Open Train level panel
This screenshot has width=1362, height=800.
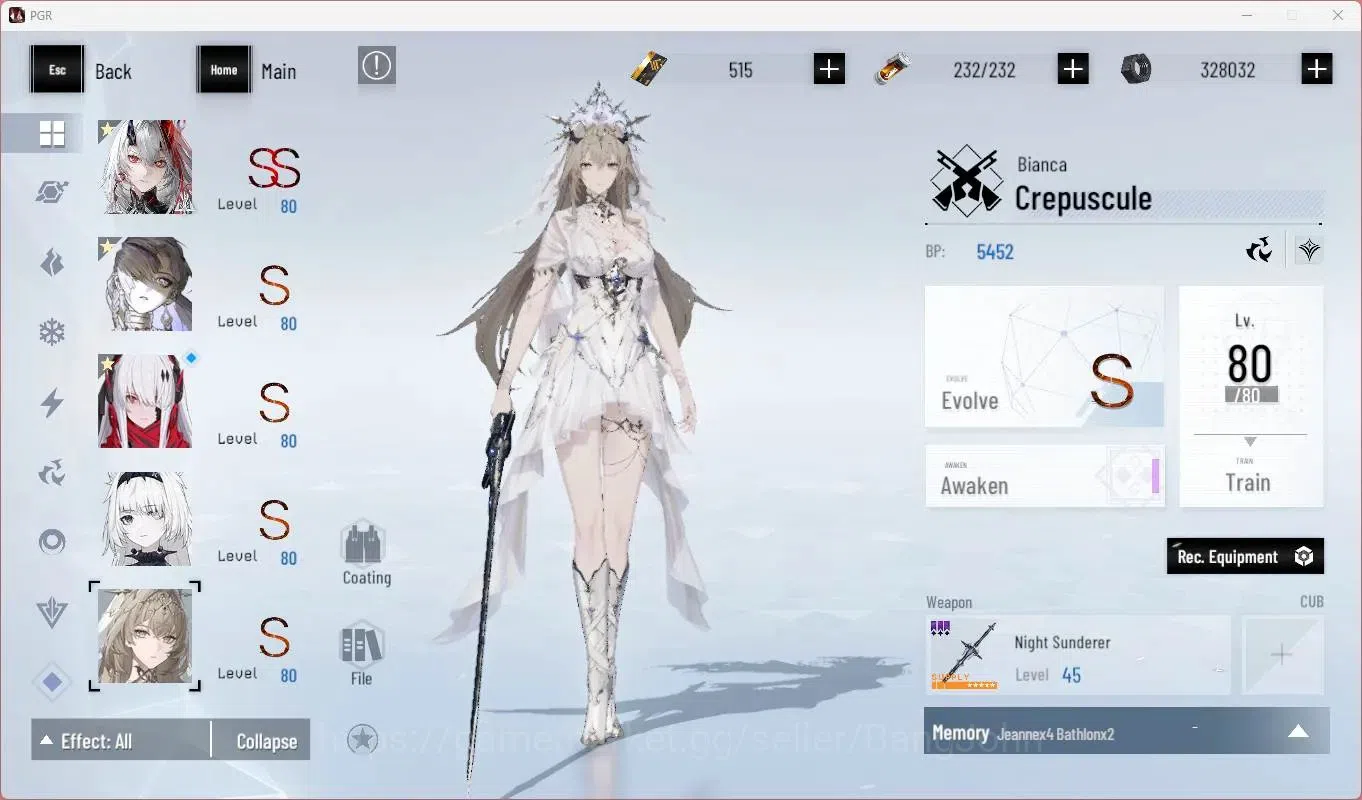[1250, 396]
